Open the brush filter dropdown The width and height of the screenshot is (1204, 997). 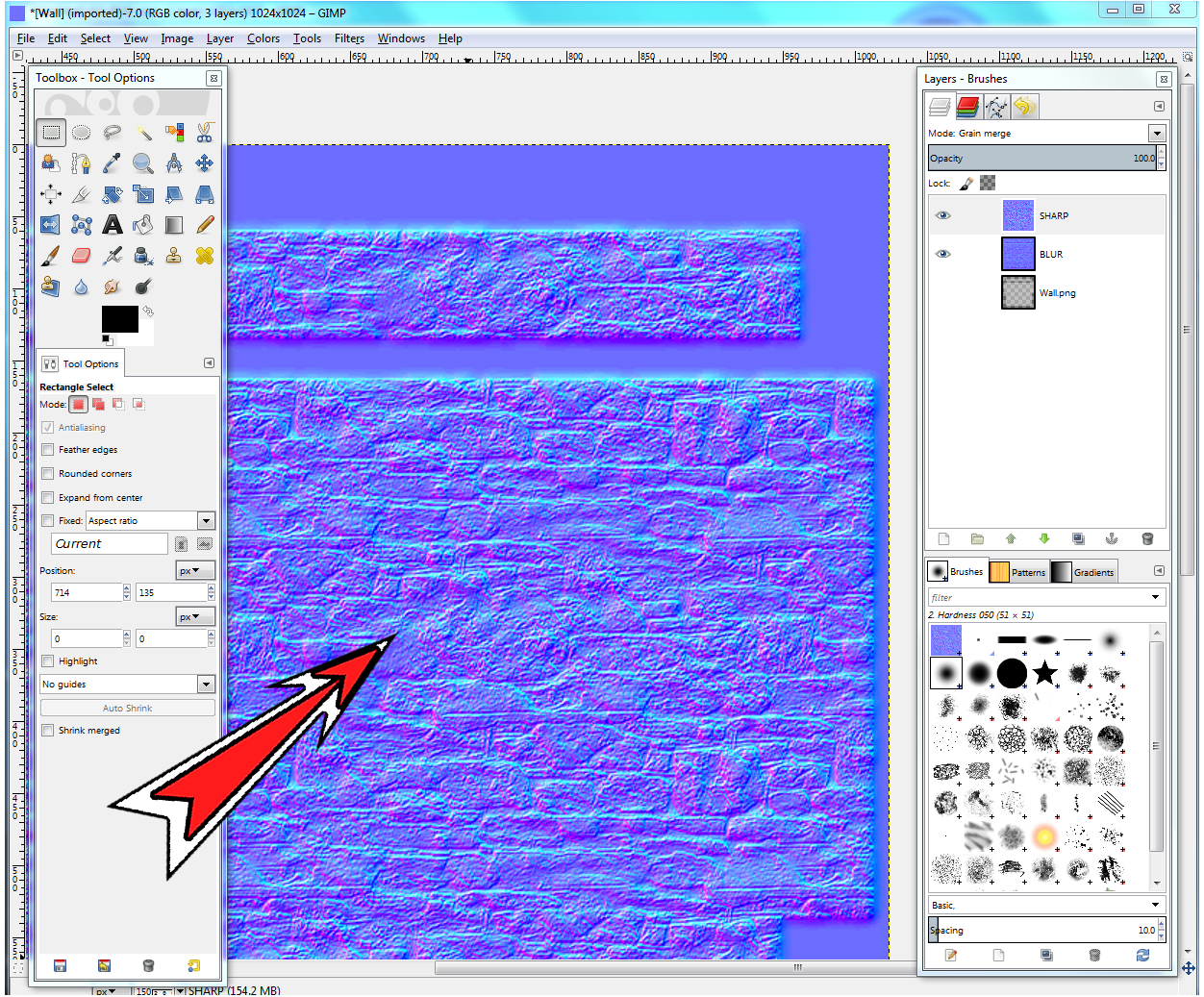click(1156, 596)
